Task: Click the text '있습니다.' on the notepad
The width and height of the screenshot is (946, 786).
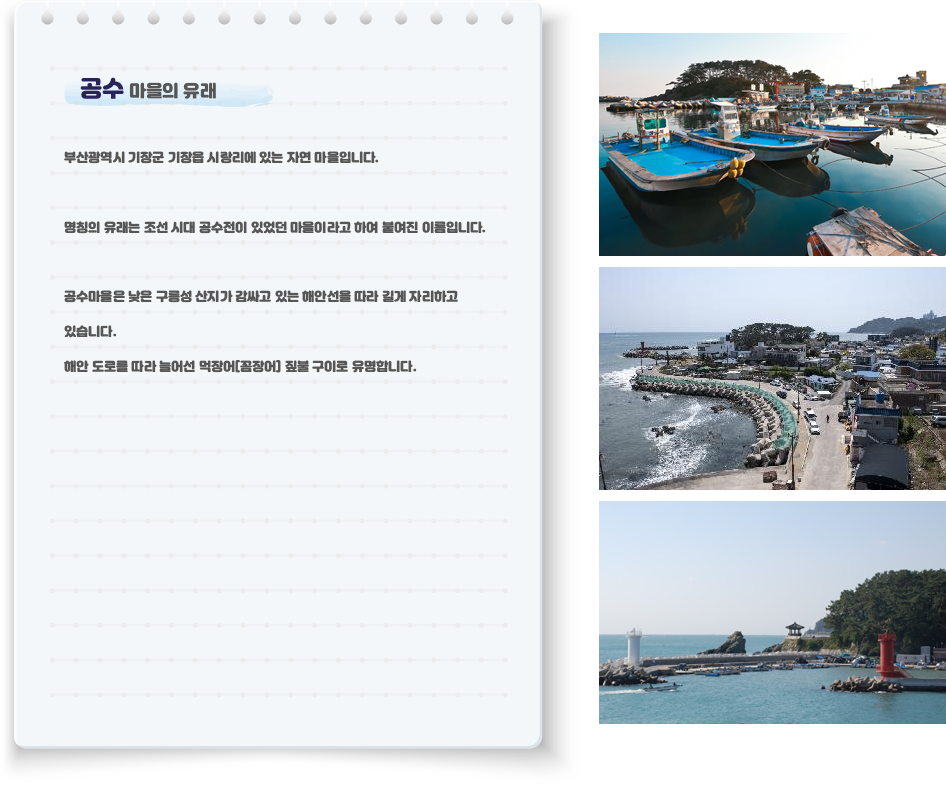Action: click(90, 331)
